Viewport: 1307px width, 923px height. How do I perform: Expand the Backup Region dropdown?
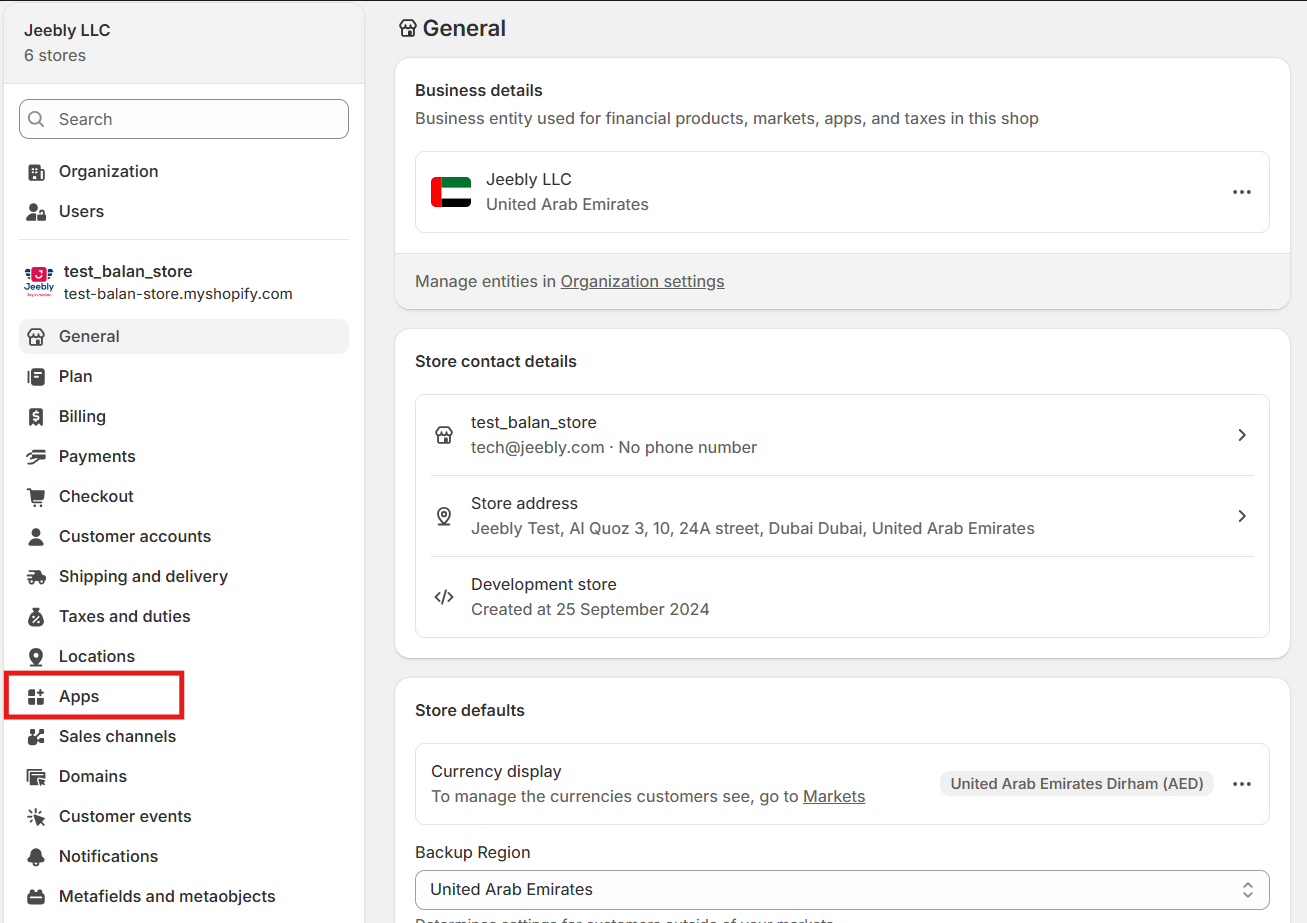pyautogui.click(x=842, y=890)
